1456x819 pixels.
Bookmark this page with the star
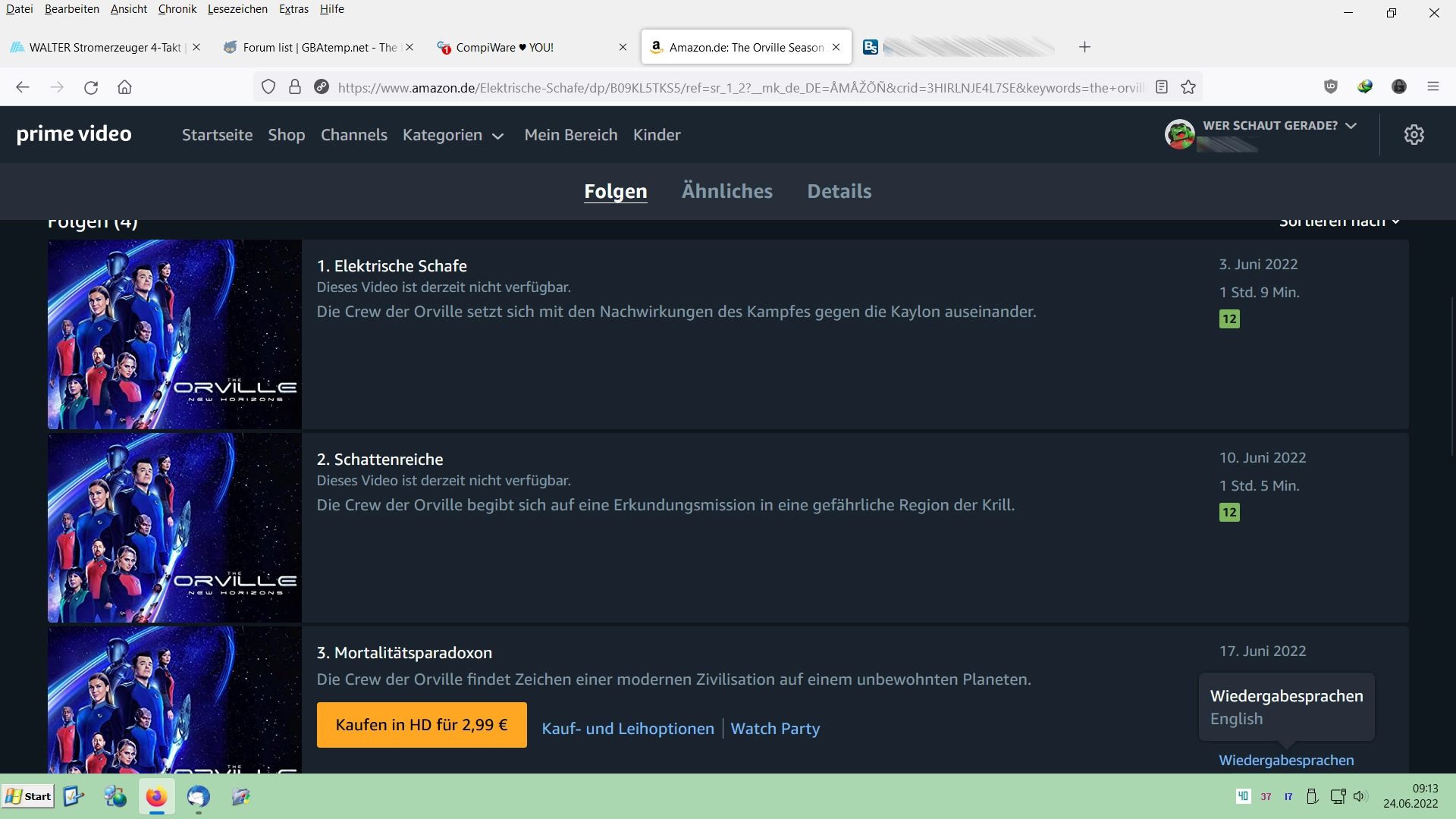1188,87
